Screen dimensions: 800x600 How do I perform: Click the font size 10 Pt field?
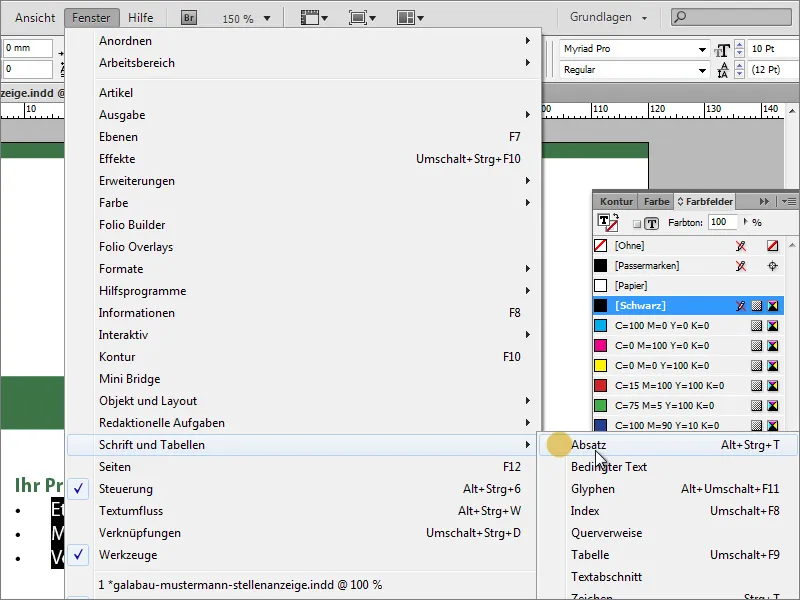773,49
